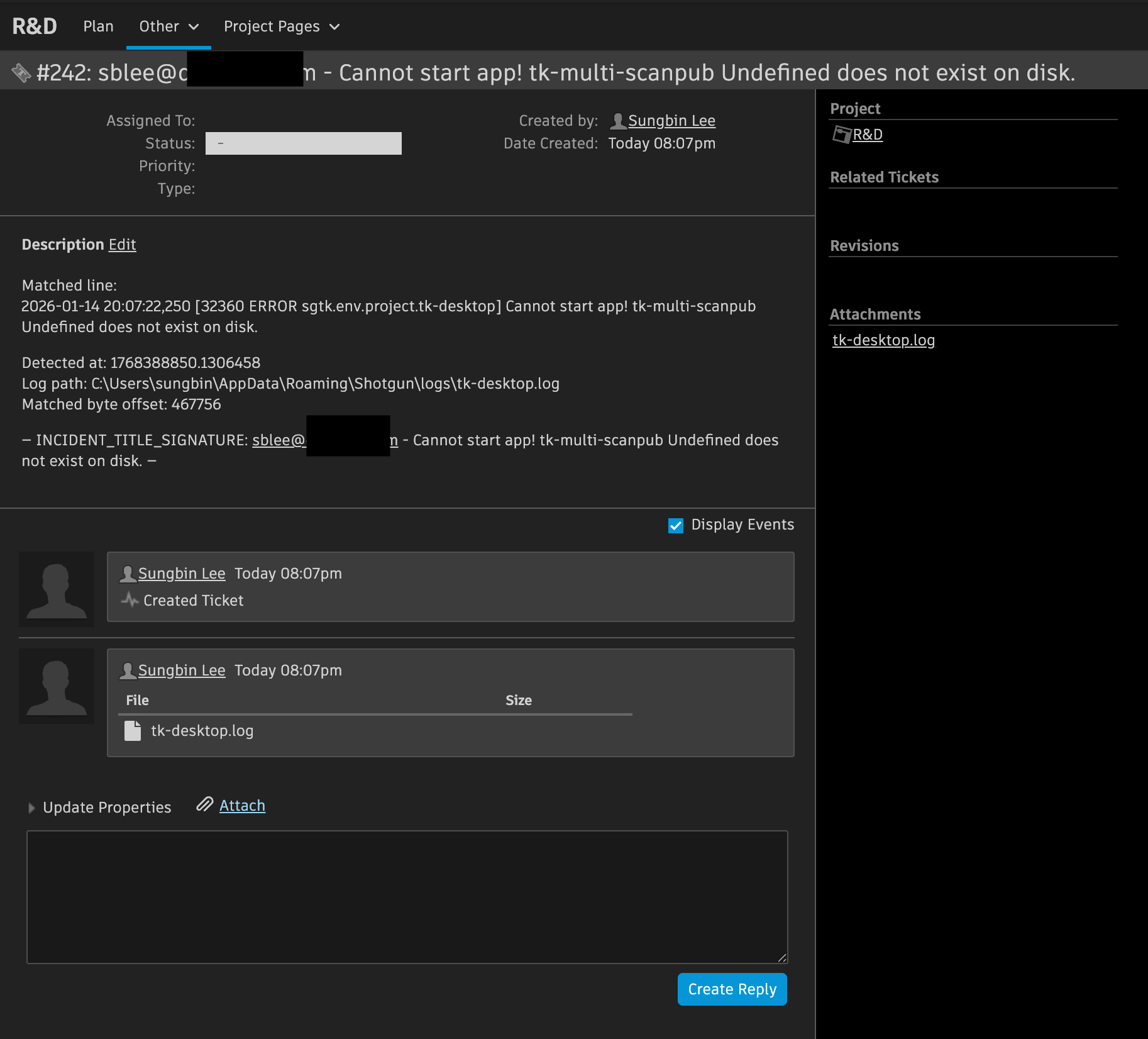Screen dimensions: 1148x1039
Task: Click the activity pulse icon beside Created Ticket
Action: coord(130,600)
